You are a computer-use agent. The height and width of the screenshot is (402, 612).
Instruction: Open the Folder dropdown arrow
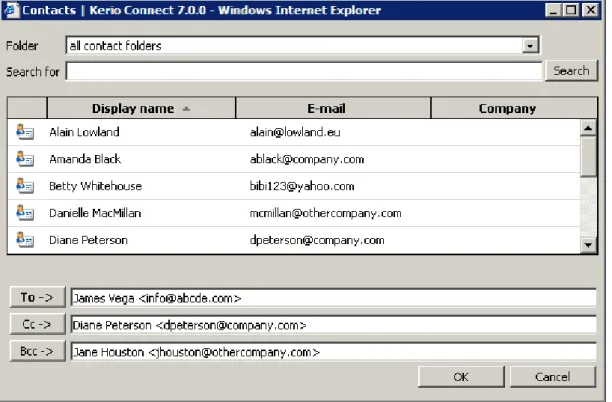530,46
